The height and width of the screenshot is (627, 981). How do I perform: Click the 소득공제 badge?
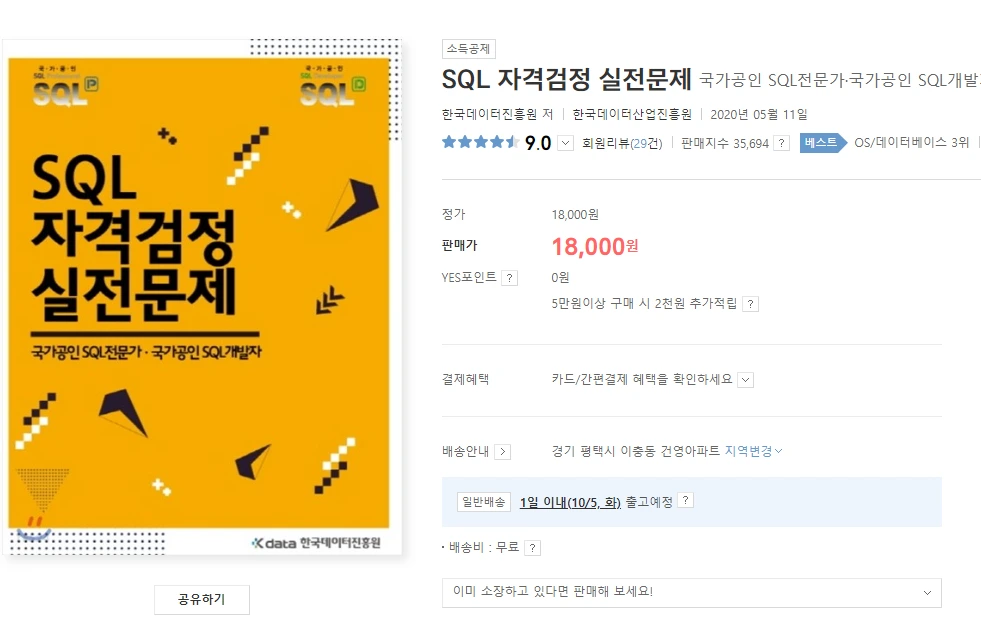click(x=467, y=48)
